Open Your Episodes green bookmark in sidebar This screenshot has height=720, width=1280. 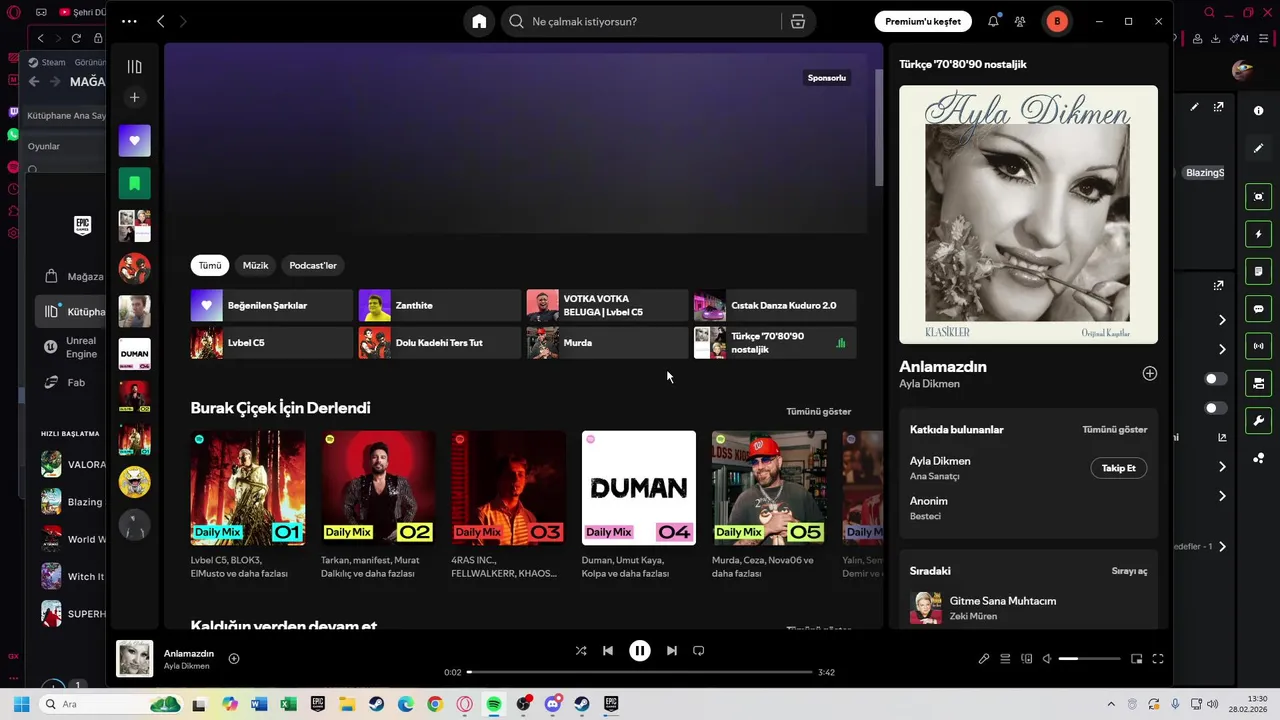134,184
